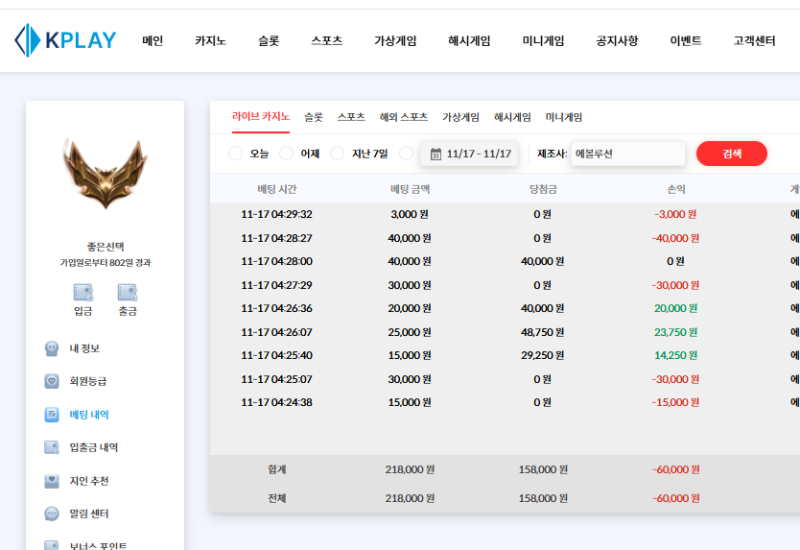Open 미니게임 in the top navigation
The image size is (800, 550).
tap(543, 40)
